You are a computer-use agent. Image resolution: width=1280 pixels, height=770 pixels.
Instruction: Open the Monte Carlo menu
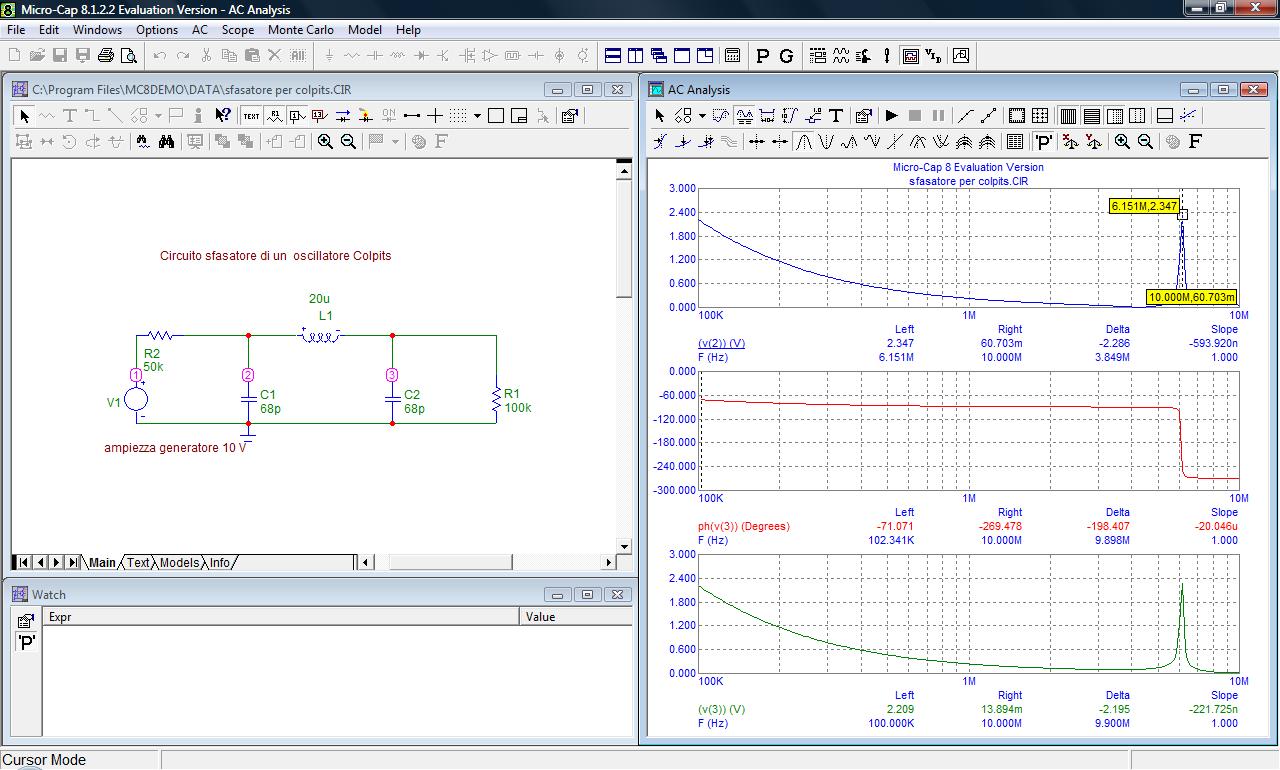tap(300, 30)
